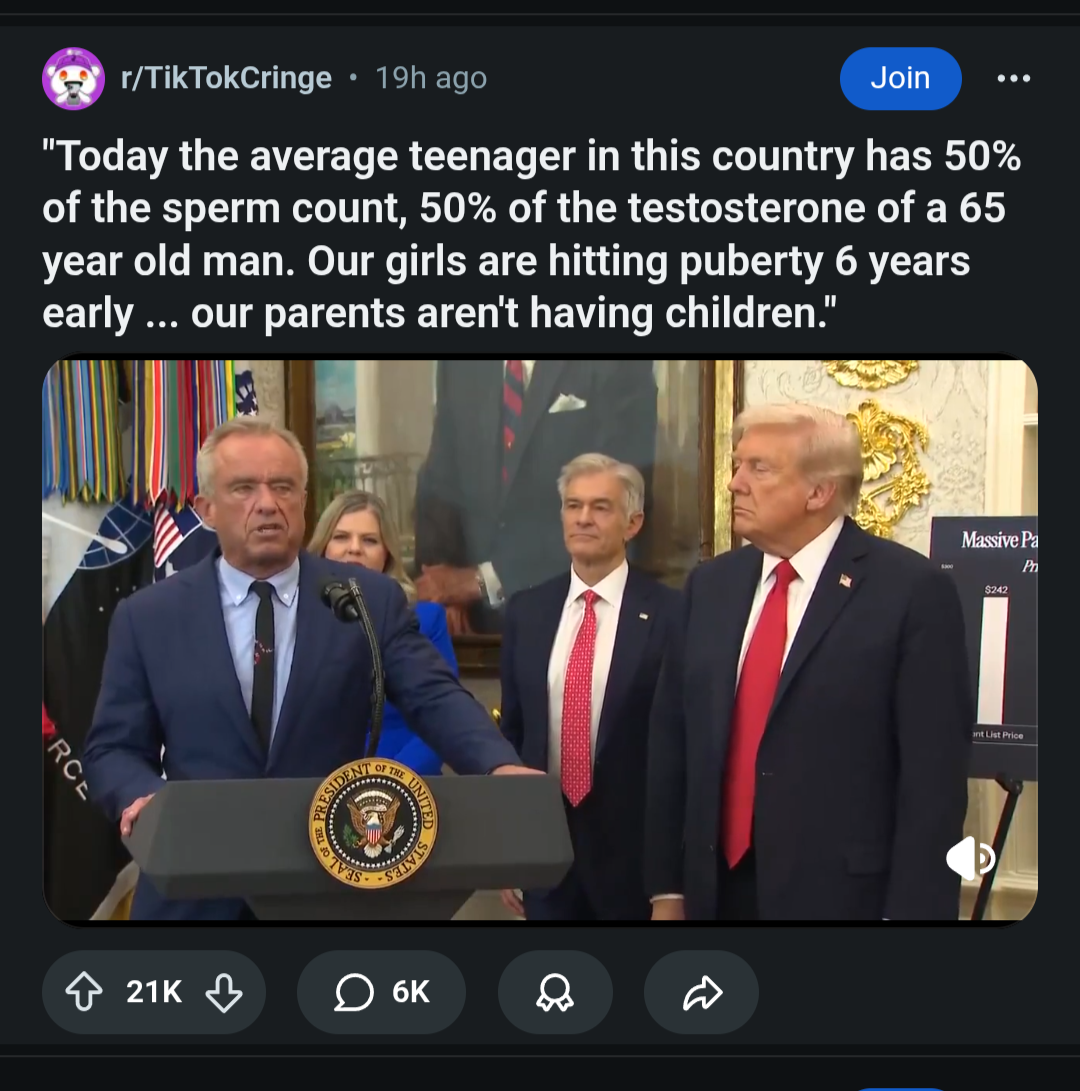This screenshot has height=1091, width=1080.
Task: Downvote the post
Action: [x=223, y=991]
